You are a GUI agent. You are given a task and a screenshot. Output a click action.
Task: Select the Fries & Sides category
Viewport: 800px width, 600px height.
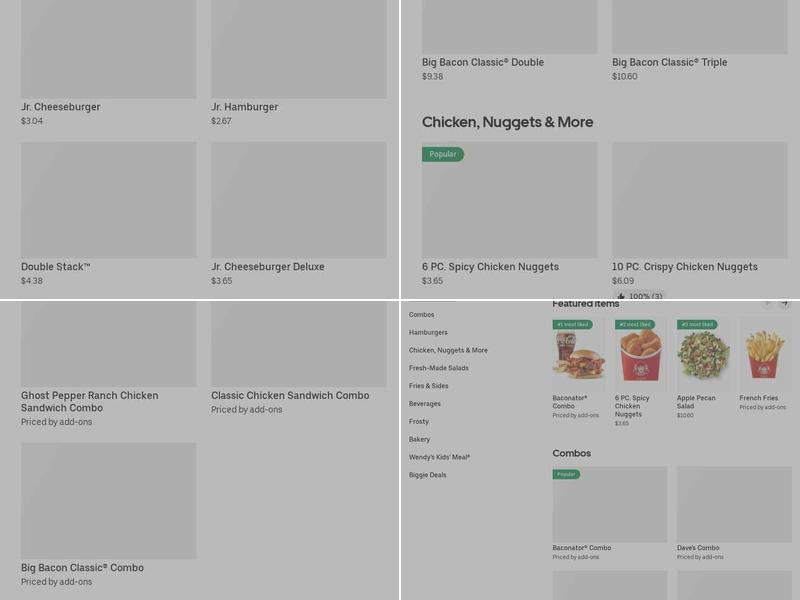click(429, 386)
